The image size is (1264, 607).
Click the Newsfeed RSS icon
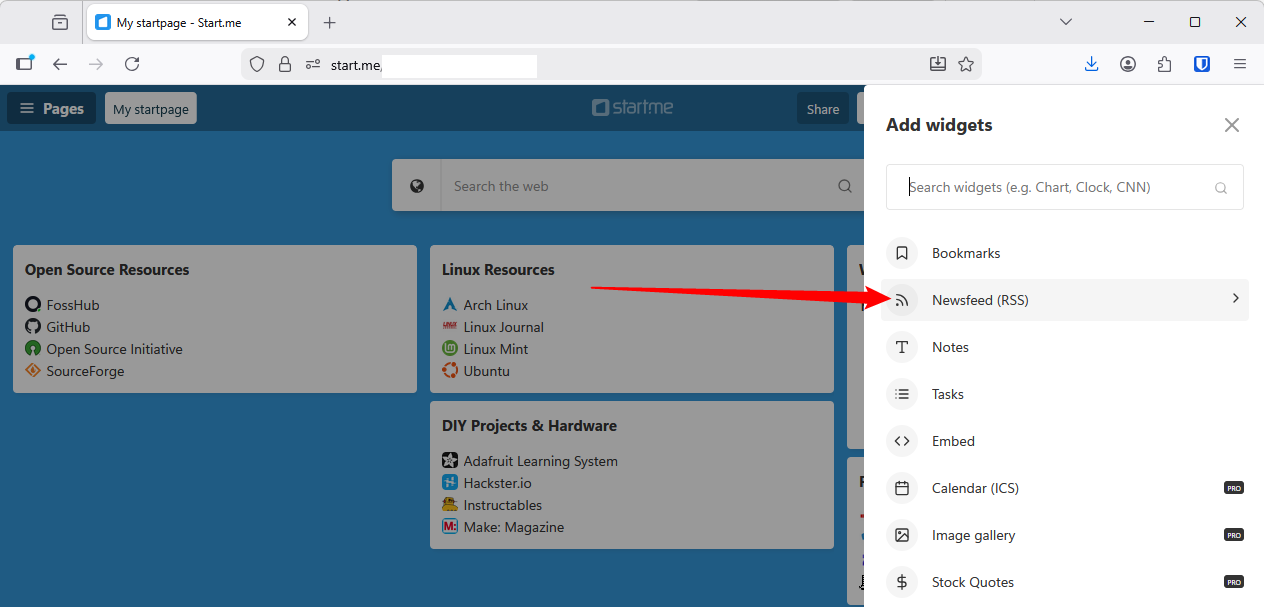[x=902, y=300]
